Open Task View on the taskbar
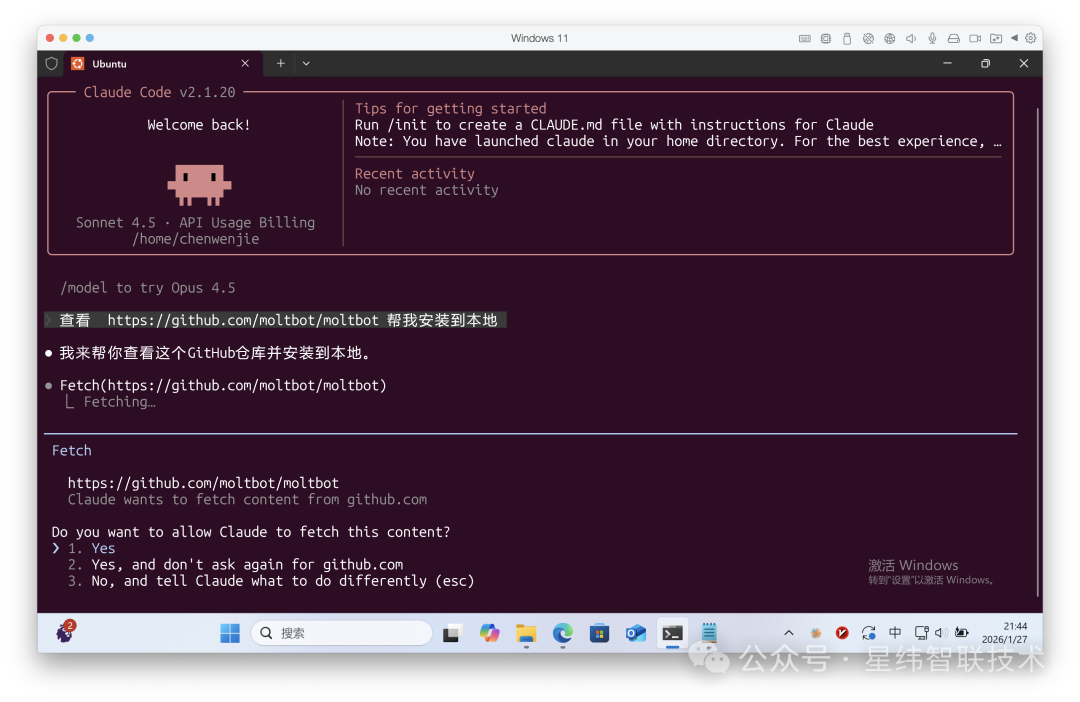Viewport: 1080px width, 702px height. 452,633
